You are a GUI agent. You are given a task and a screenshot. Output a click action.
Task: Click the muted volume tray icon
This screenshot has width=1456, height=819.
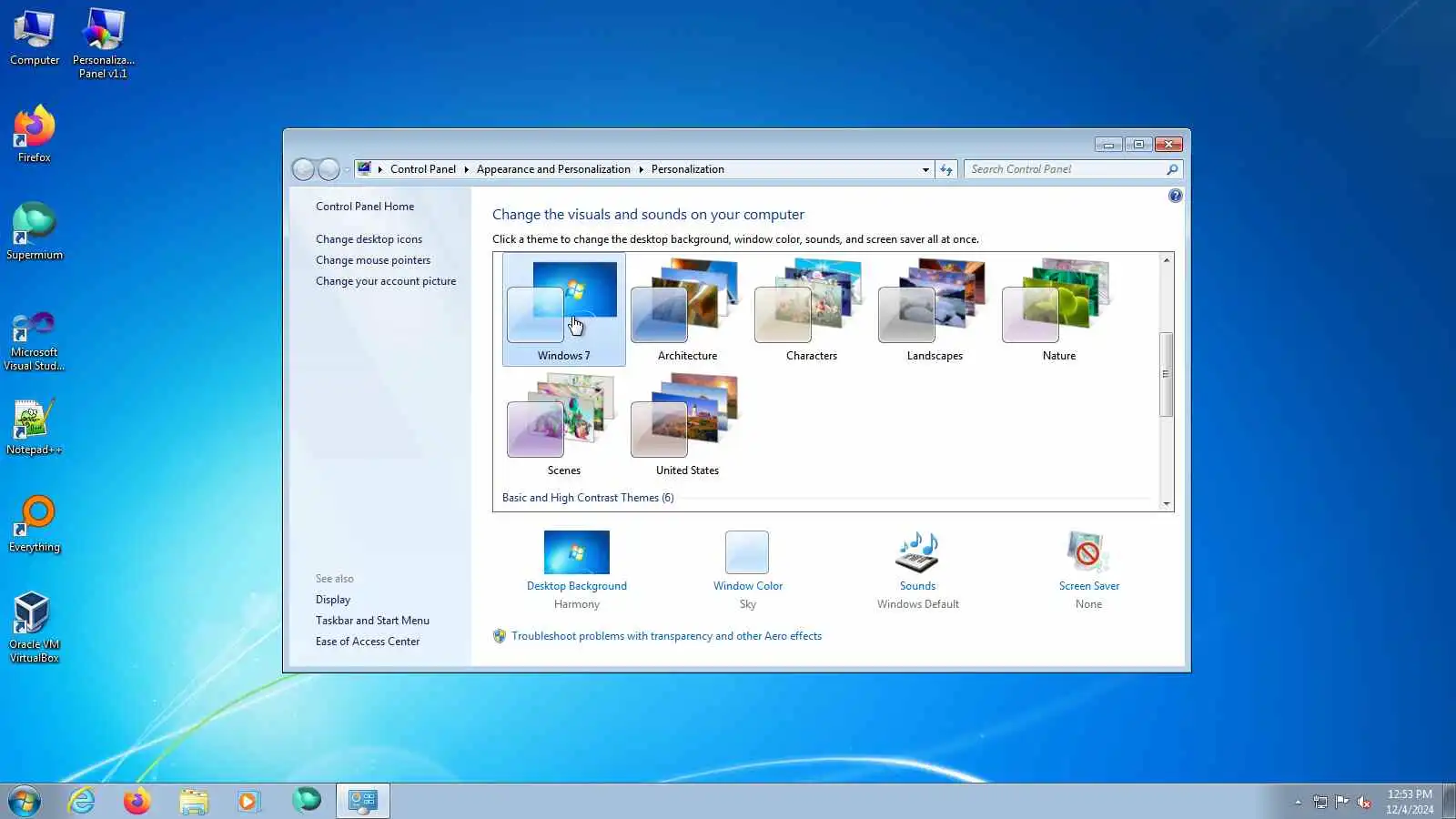coord(1364,802)
